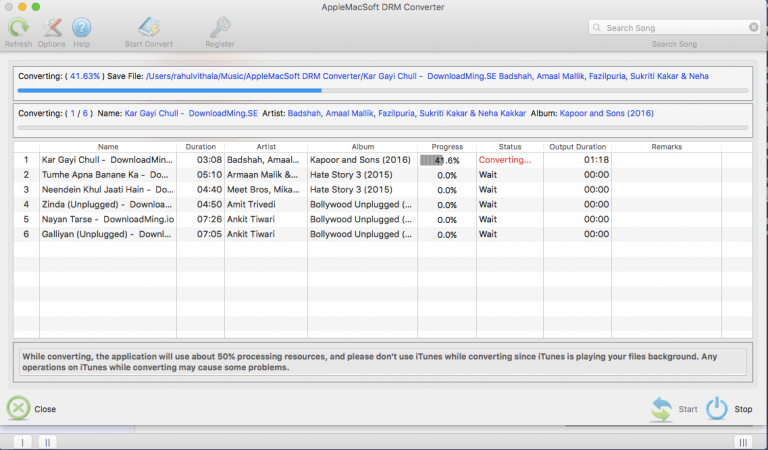Select the Kar Gayi Chull song row
768x450 pixels.
383,160
